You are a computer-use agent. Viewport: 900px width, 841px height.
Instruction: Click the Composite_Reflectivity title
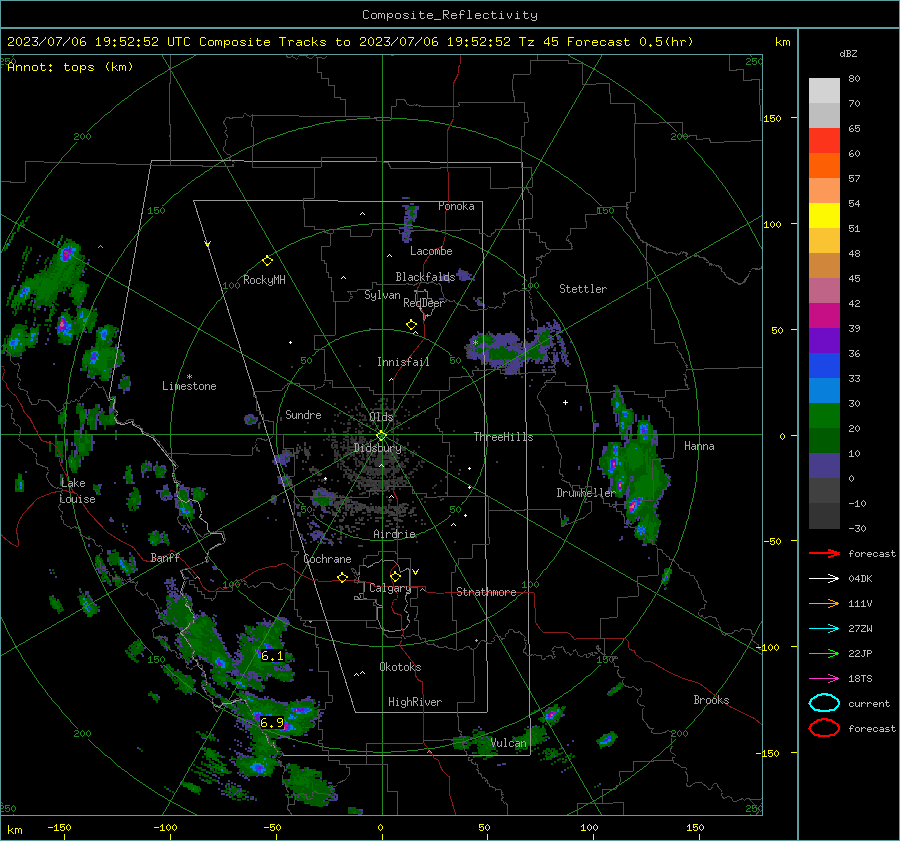(x=449, y=15)
